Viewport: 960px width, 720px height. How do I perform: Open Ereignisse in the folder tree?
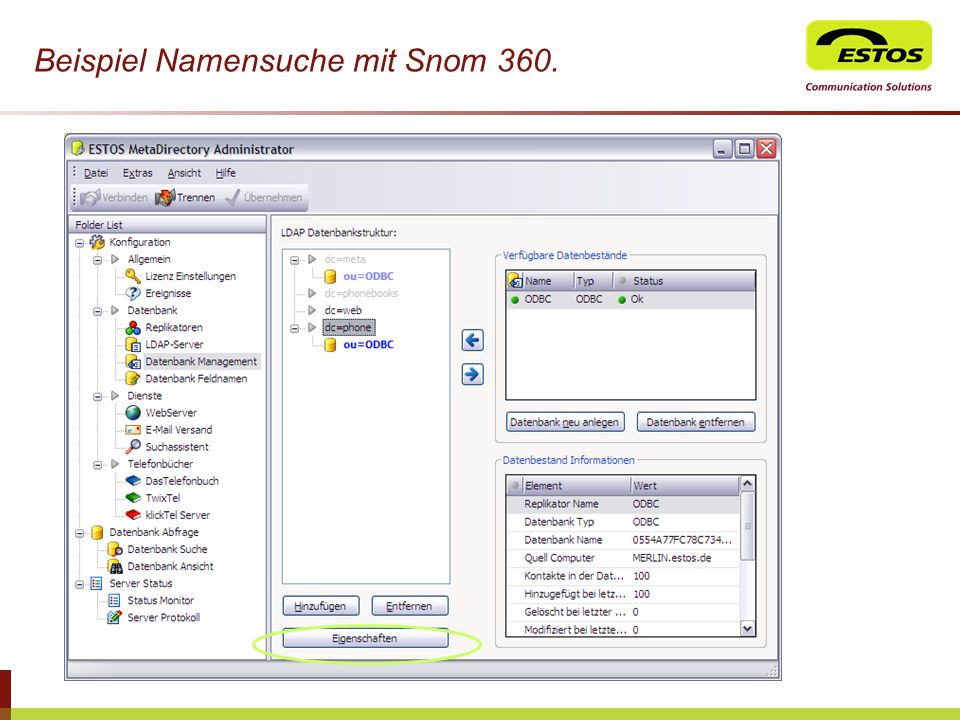click(x=159, y=293)
